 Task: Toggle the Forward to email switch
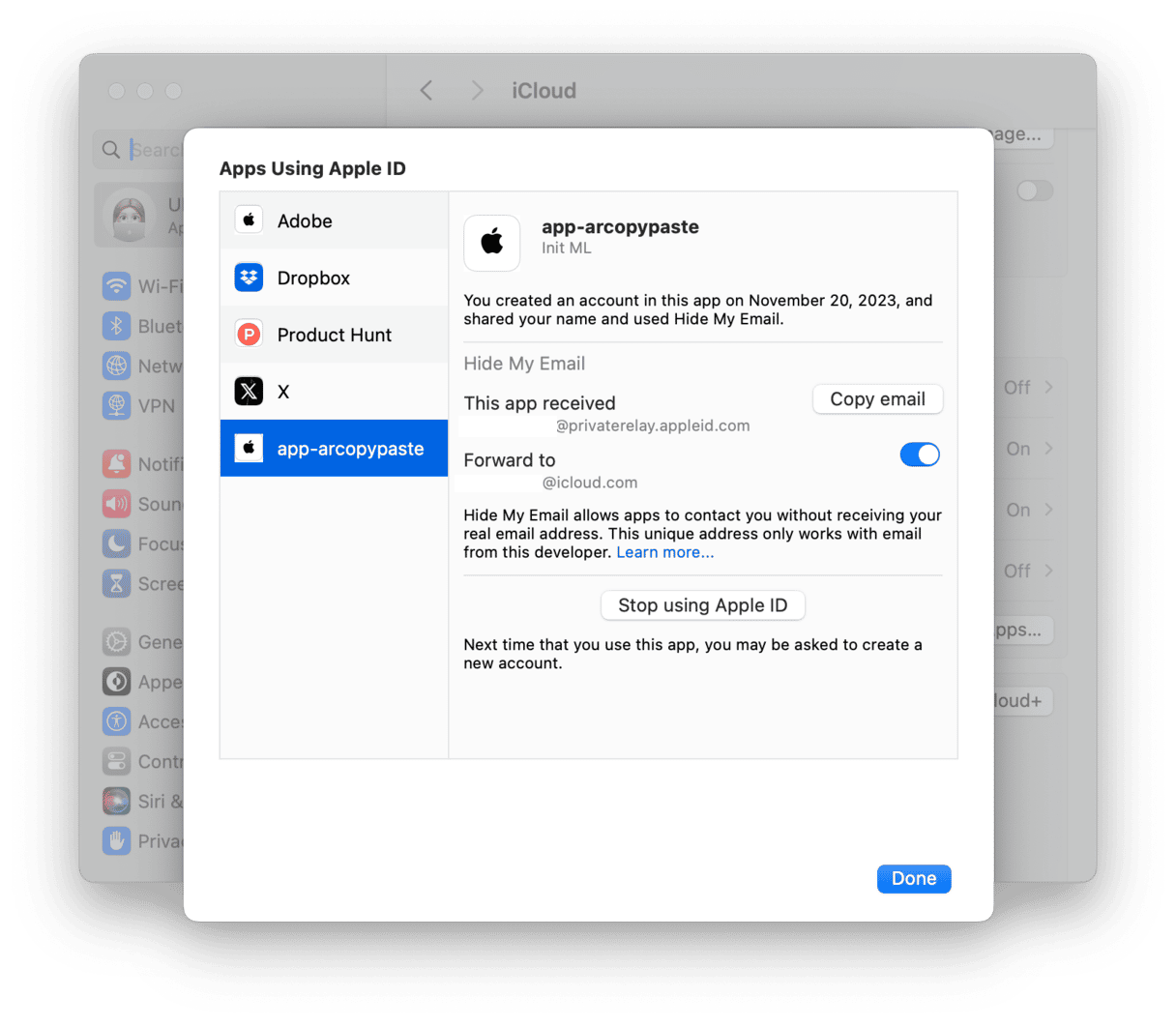(920, 455)
